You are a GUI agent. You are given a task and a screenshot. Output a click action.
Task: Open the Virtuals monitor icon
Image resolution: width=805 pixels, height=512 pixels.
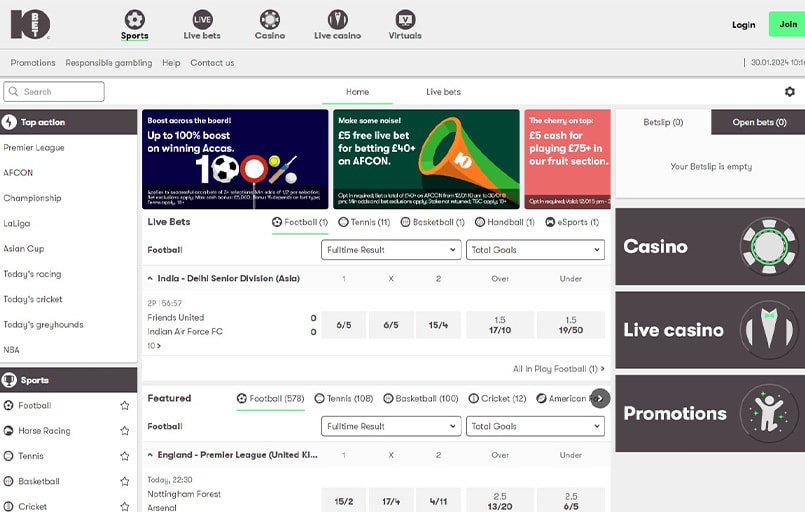405,20
